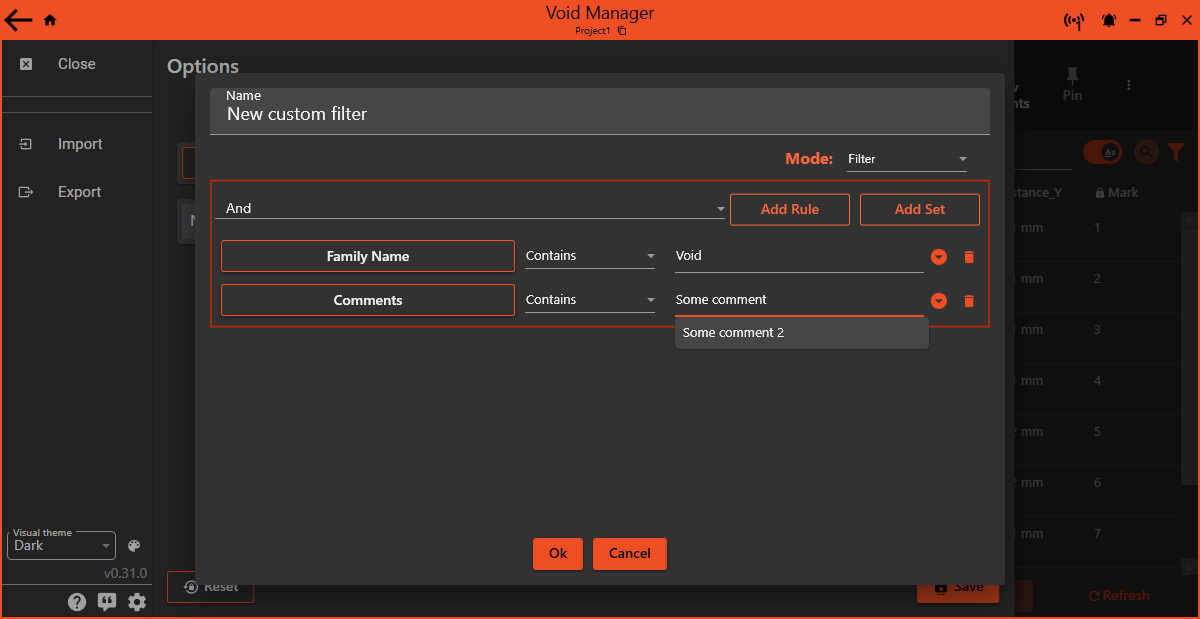The height and width of the screenshot is (619, 1200).
Task: Click the filter funnel icon
Action: click(1177, 152)
